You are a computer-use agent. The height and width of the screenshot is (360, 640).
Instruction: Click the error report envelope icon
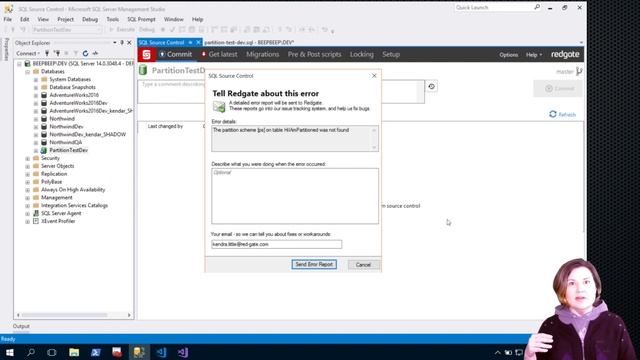(x=219, y=107)
